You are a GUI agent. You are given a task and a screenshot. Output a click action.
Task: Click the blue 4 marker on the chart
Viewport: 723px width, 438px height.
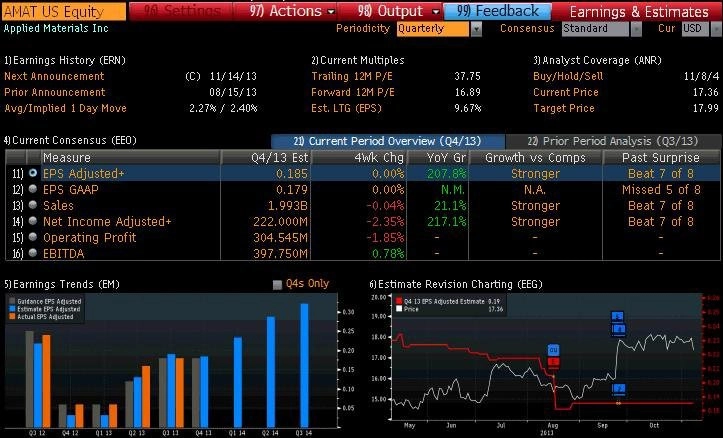pyautogui.click(x=618, y=329)
